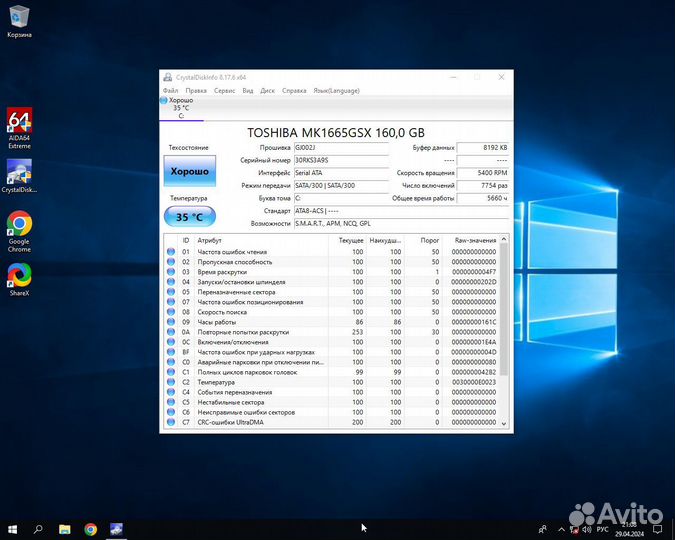Click the Raw-значения column header

(x=471, y=240)
